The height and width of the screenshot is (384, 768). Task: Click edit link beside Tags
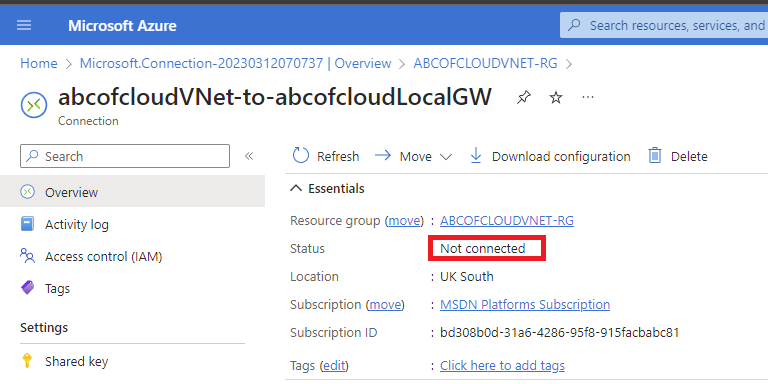coord(333,366)
